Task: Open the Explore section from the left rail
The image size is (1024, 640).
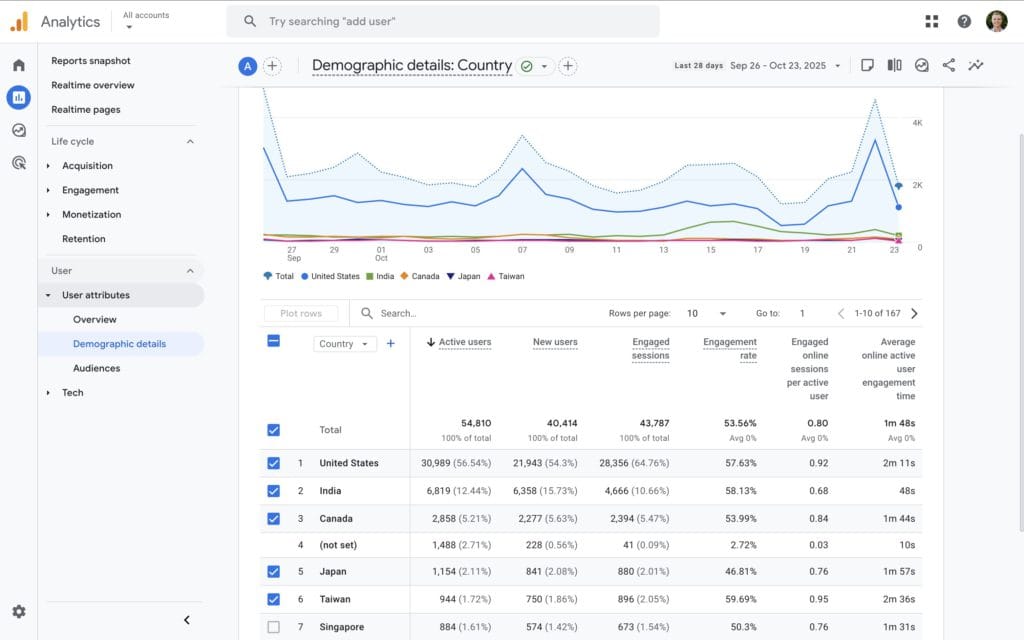Action: [18, 130]
